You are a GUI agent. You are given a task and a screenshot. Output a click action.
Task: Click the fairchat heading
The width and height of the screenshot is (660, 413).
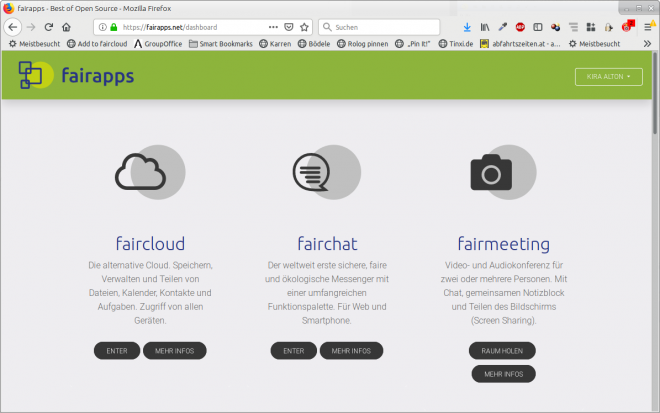tap(327, 244)
